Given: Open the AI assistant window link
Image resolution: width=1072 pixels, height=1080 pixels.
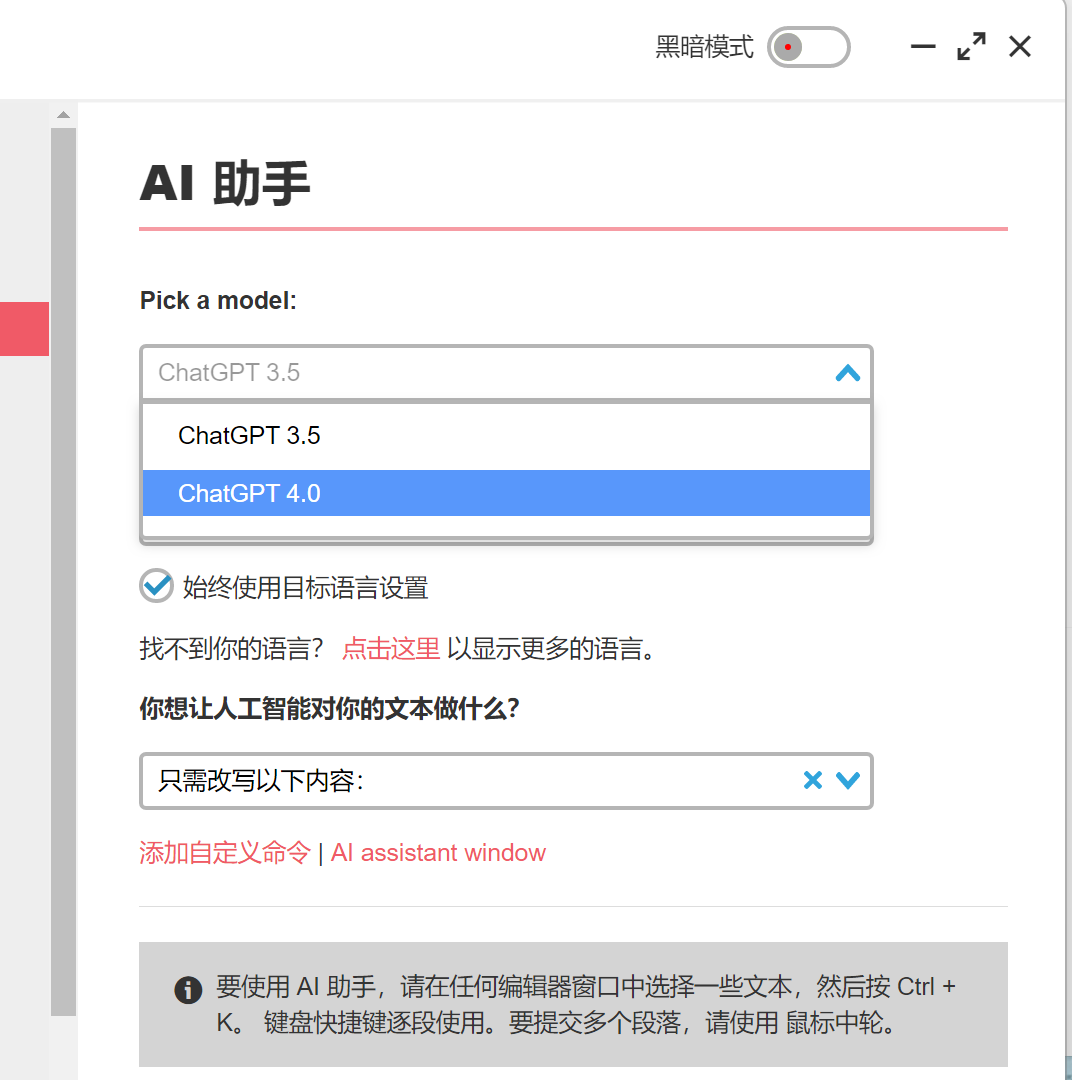Looking at the screenshot, I should point(438,853).
